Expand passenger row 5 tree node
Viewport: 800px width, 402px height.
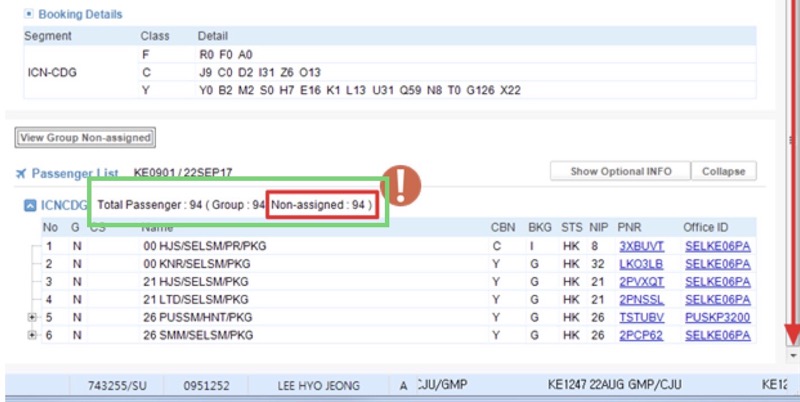click(x=31, y=318)
